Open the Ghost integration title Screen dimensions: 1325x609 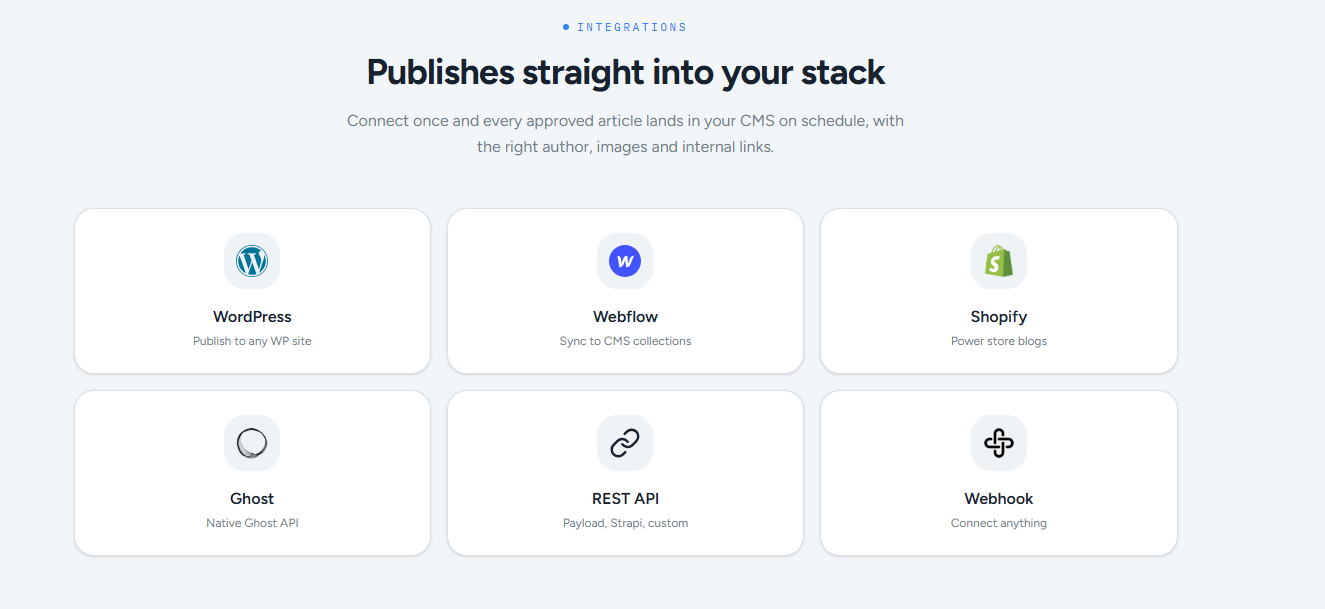pyautogui.click(x=252, y=499)
